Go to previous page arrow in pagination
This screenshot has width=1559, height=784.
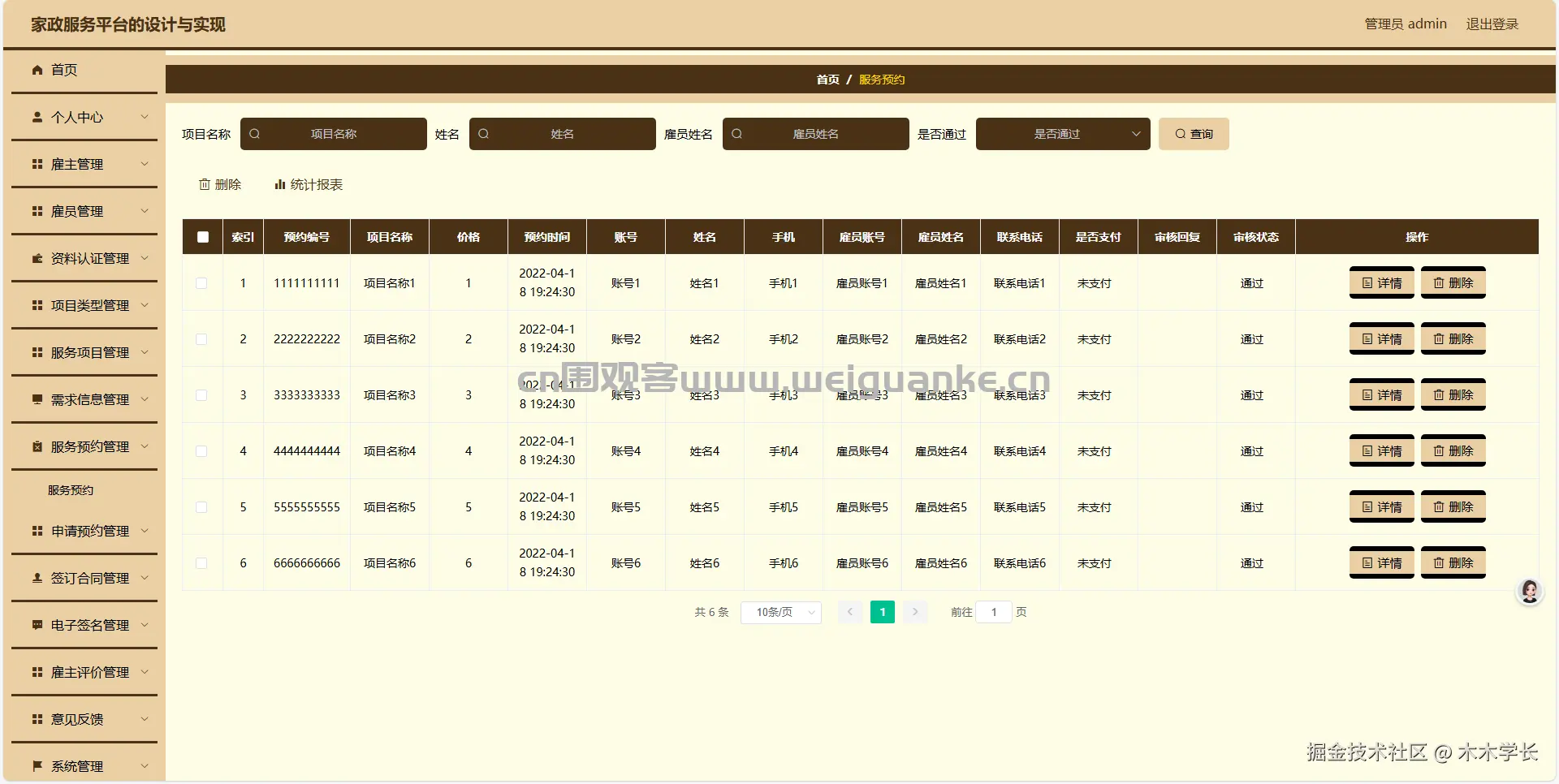click(x=850, y=612)
